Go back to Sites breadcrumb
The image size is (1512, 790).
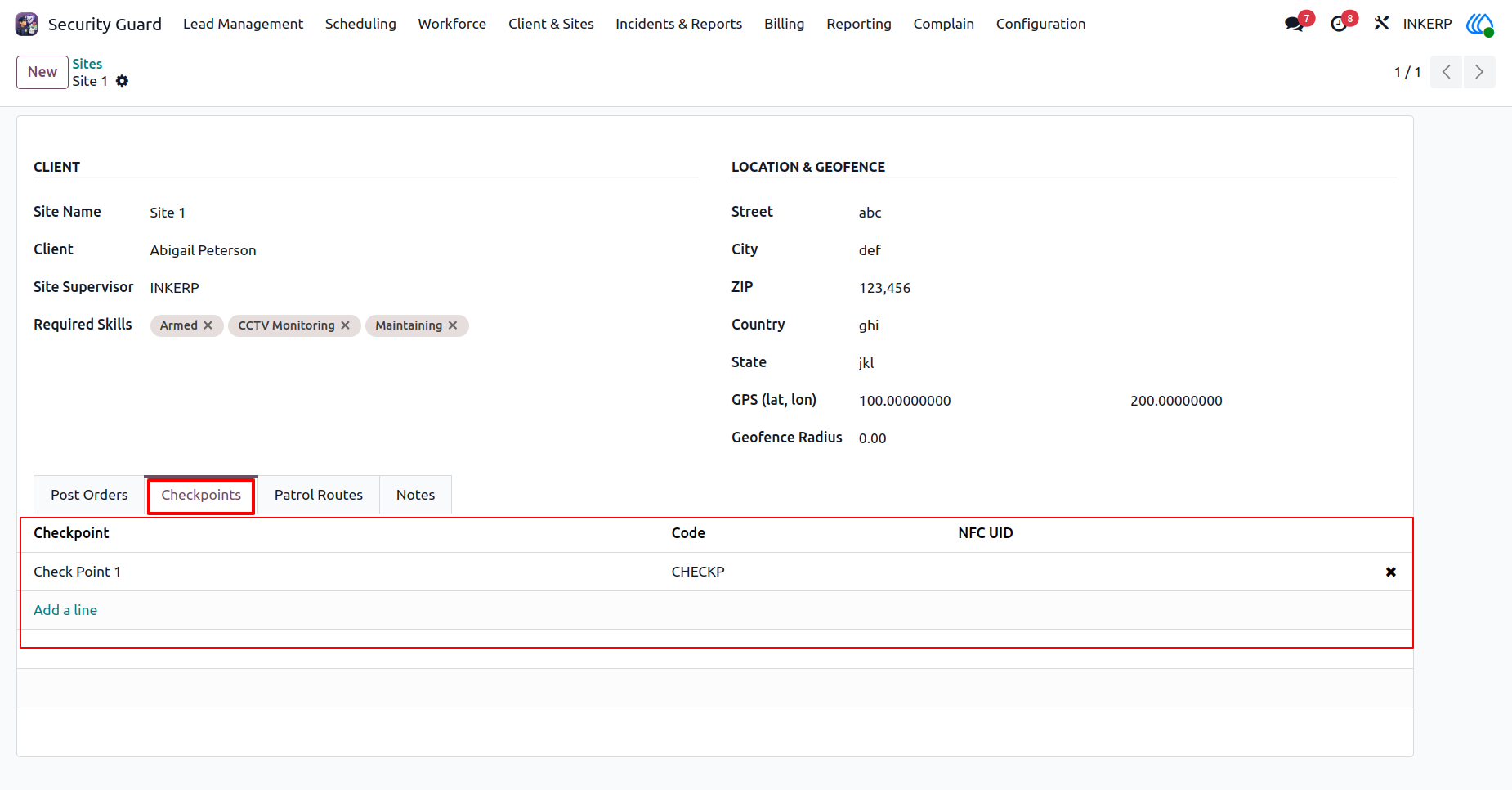click(87, 64)
